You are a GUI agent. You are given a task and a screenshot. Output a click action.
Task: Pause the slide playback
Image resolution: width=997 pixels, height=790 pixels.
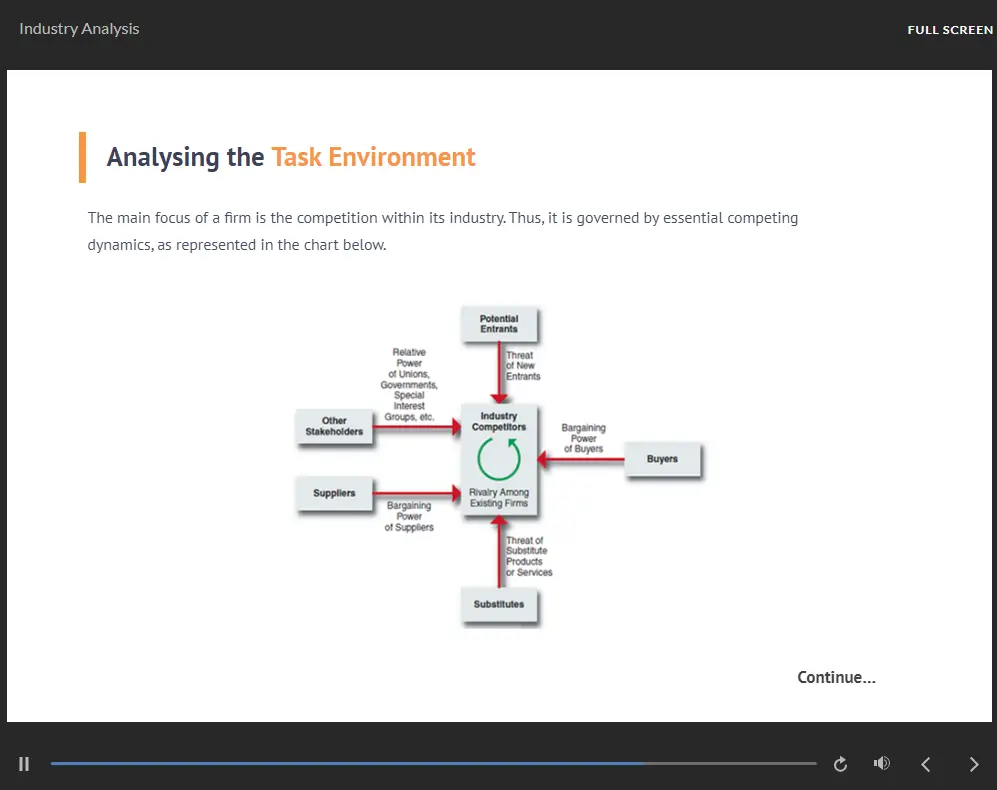(24, 764)
